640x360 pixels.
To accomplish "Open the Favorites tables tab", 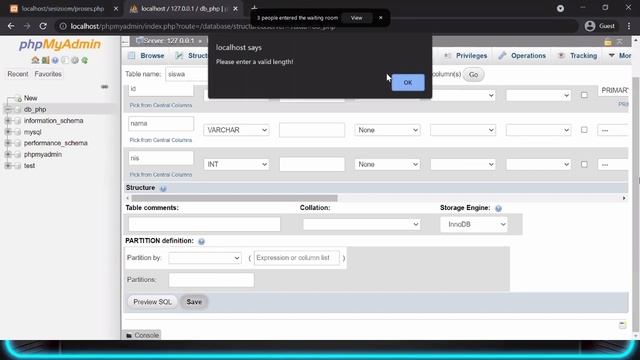I will (x=48, y=74).
